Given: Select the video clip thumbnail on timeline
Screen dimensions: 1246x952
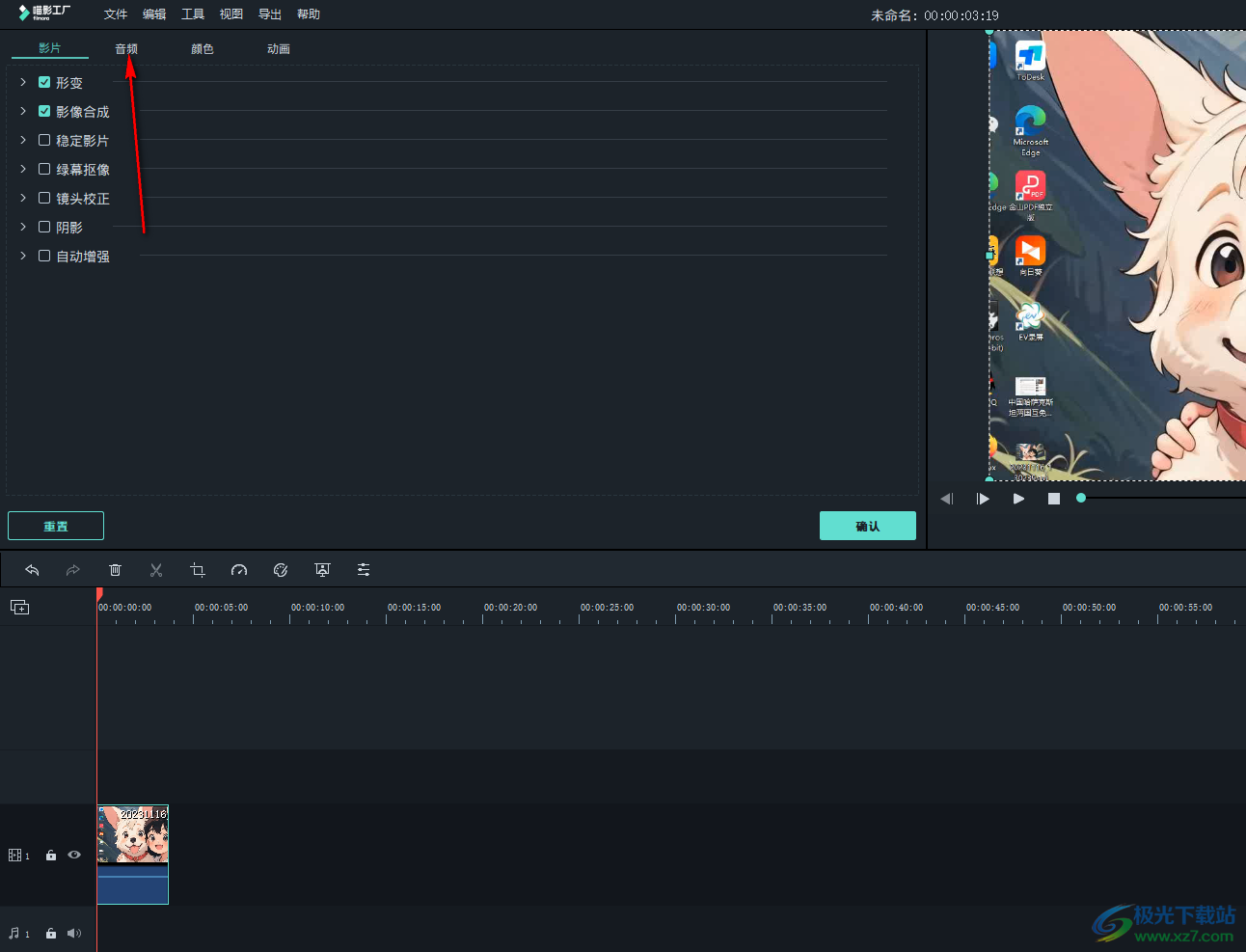Looking at the screenshot, I should pyautogui.click(x=133, y=834).
